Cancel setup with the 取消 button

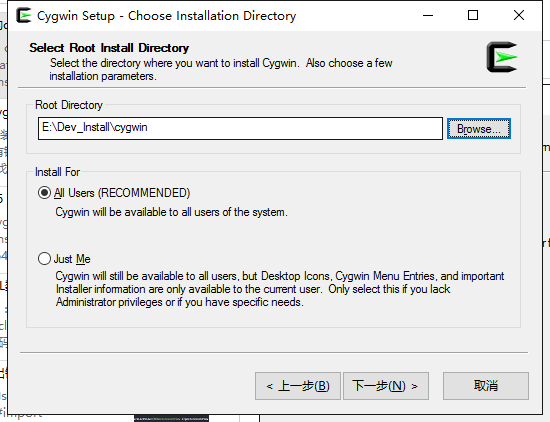point(485,386)
